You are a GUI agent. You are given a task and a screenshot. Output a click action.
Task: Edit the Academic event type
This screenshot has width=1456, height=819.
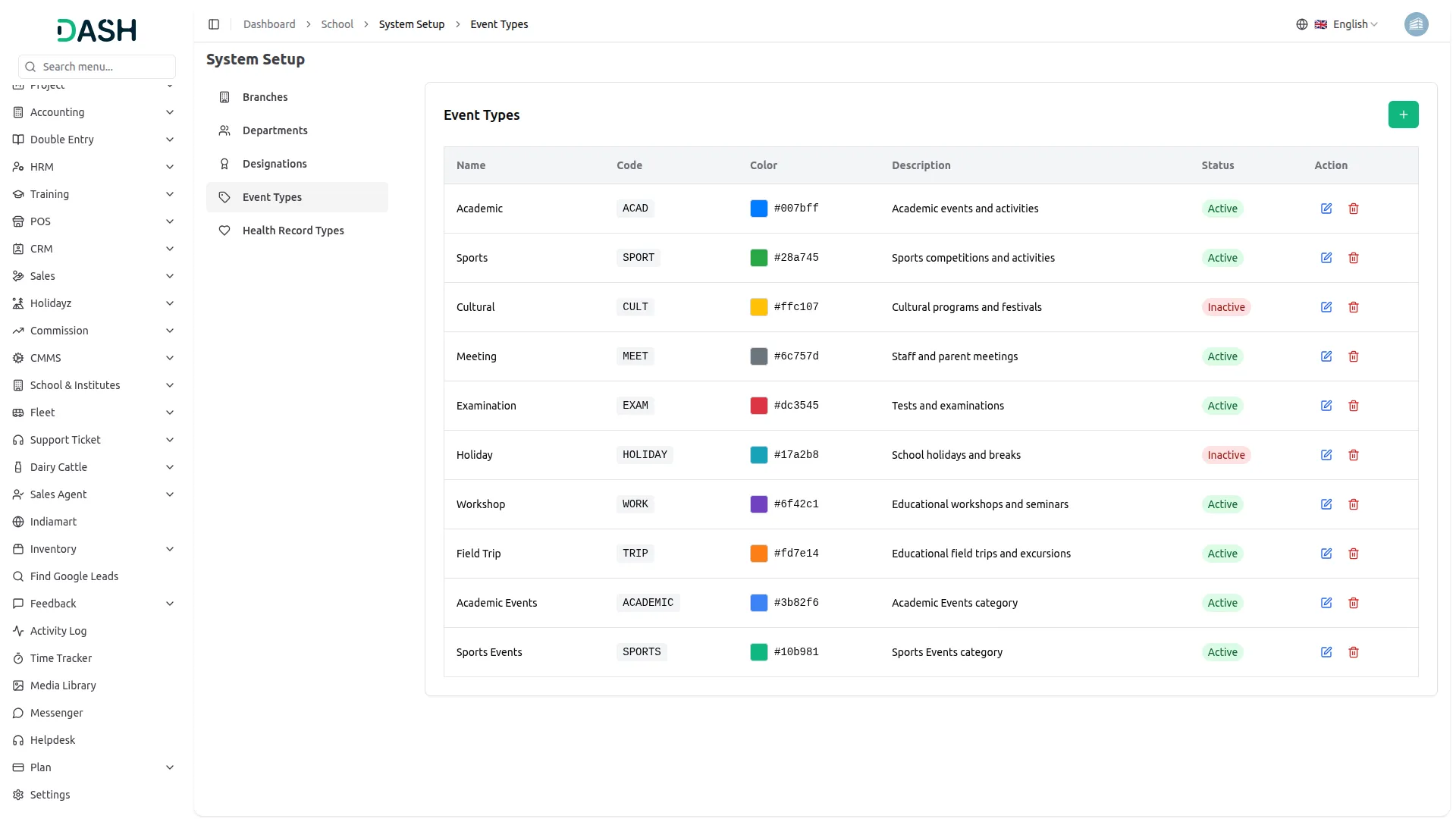(1326, 209)
